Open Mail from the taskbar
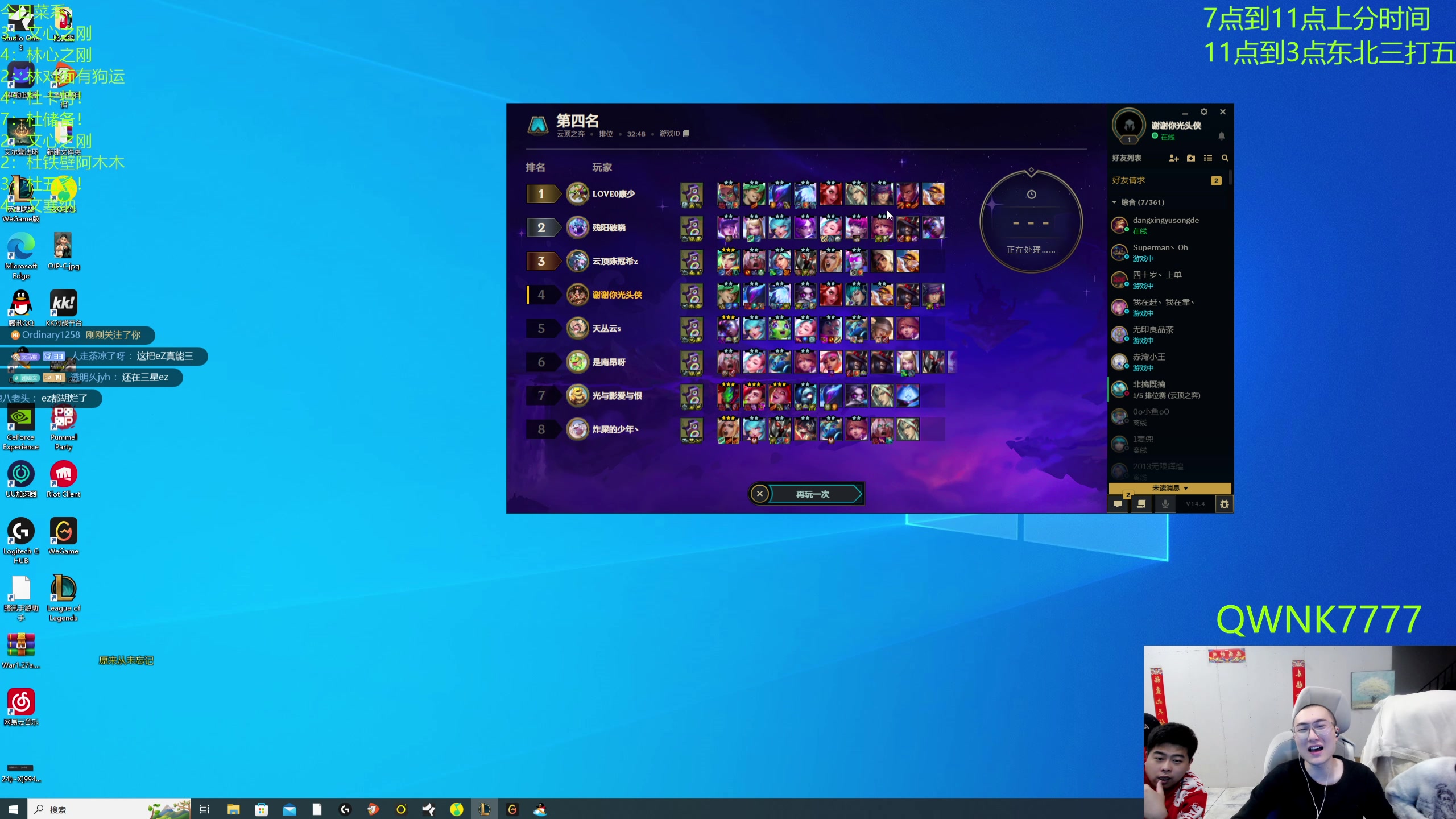Screen dimensions: 1456x819 (x=289, y=809)
